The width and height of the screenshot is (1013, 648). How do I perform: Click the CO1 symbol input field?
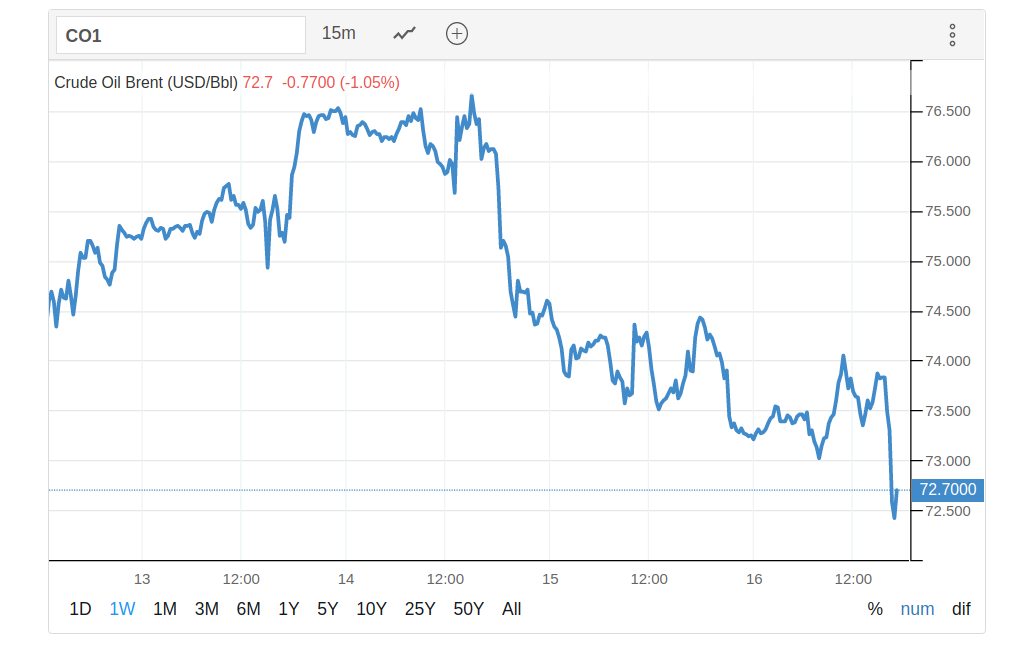(180, 35)
